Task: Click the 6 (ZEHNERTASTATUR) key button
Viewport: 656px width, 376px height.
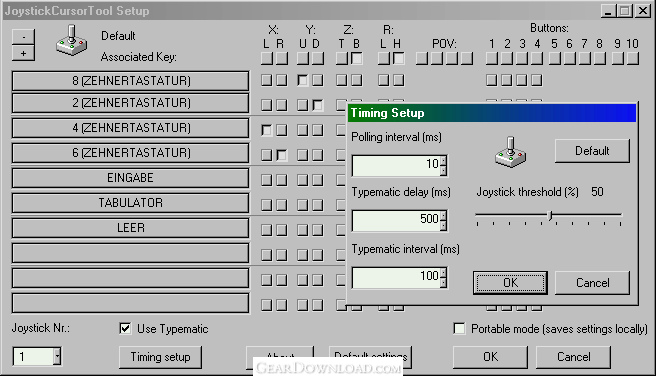Action: (x=131, y=153)
